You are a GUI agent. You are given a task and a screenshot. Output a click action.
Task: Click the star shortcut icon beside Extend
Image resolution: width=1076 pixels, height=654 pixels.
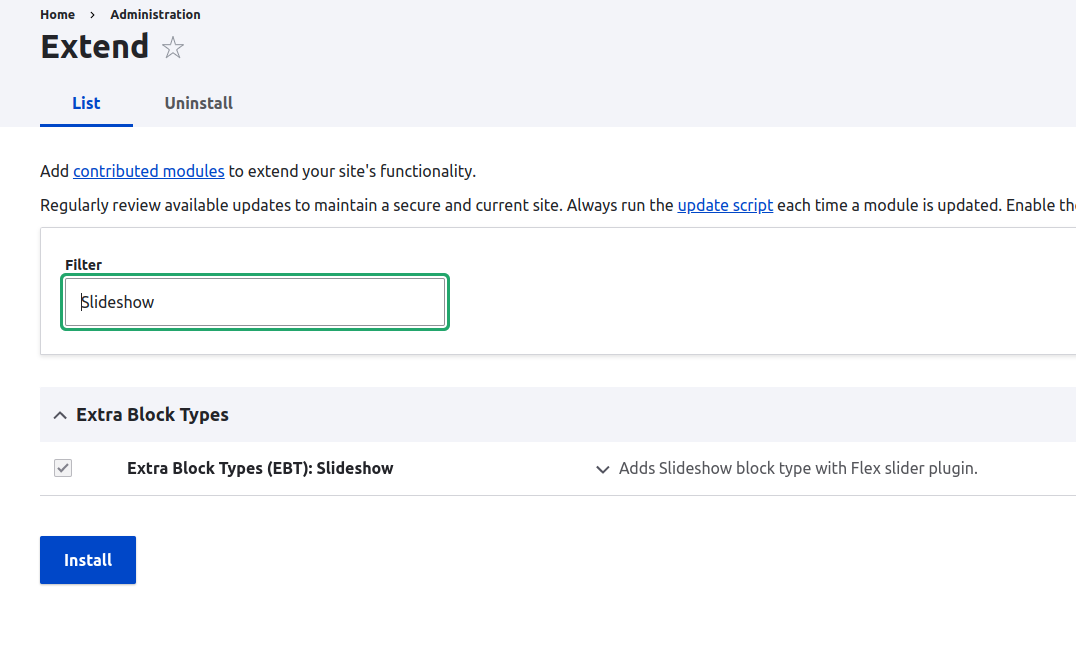click(x=173, y=48)
